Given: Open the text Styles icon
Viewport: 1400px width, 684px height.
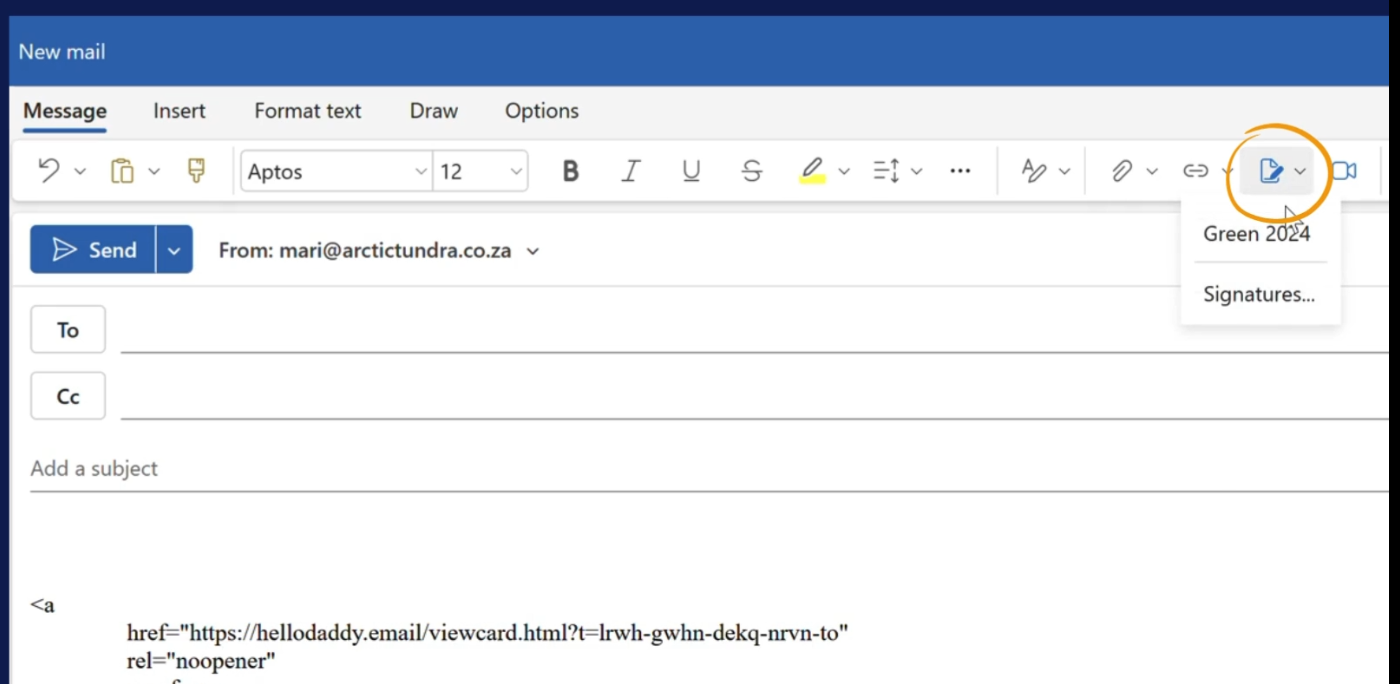Looking at the screenshot, I should pyautogui.click(x=1034, y=171).
